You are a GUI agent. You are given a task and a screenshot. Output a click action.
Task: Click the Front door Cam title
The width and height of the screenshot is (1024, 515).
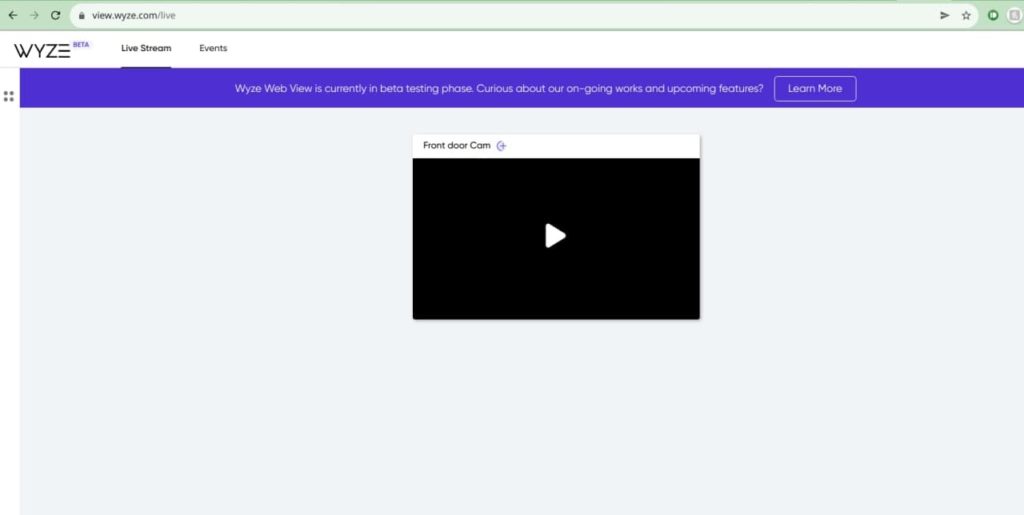click(456, 146)
